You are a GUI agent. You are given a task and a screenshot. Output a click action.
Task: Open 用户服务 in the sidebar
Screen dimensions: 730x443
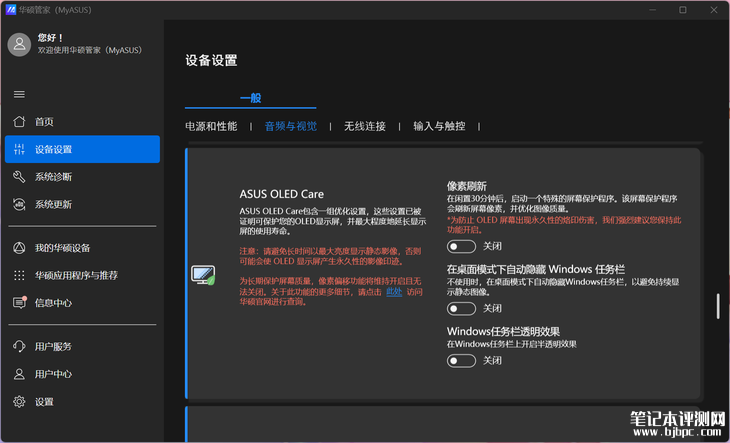pyautogui.click(x=82, y=346)
